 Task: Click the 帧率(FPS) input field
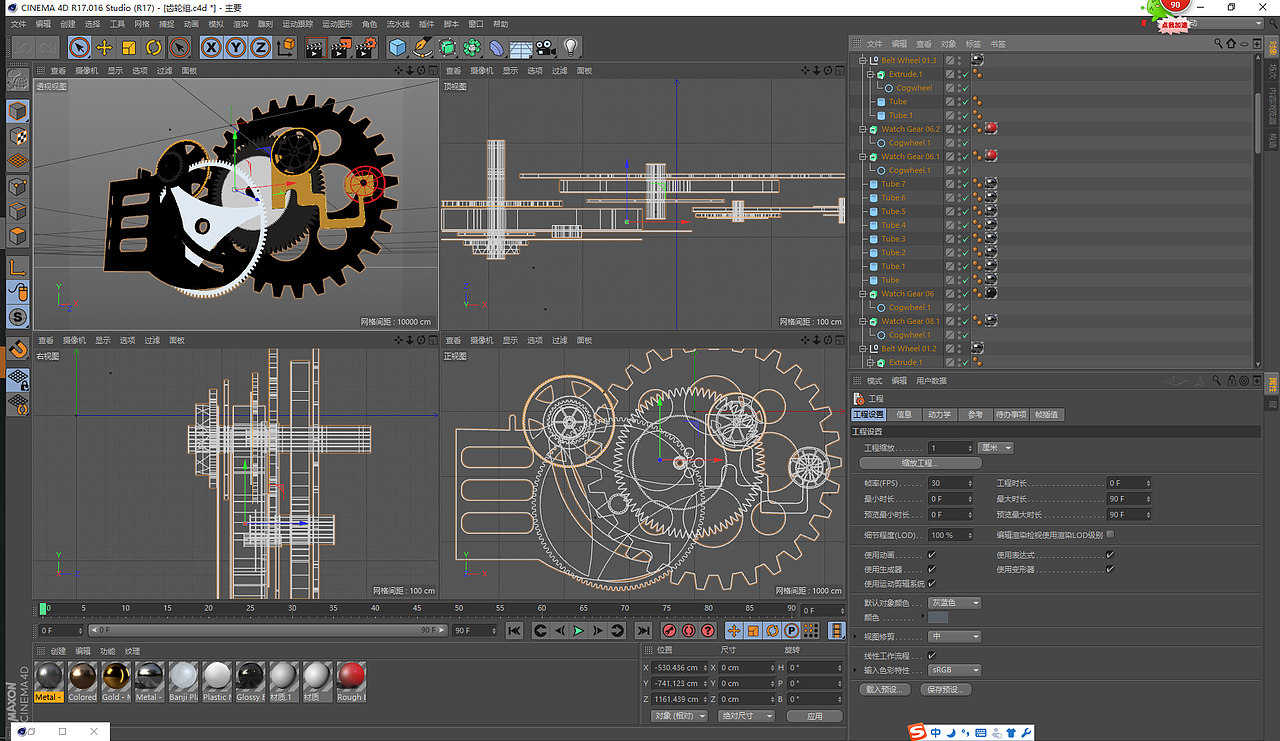pyautogui.click(x=950, y=483)
